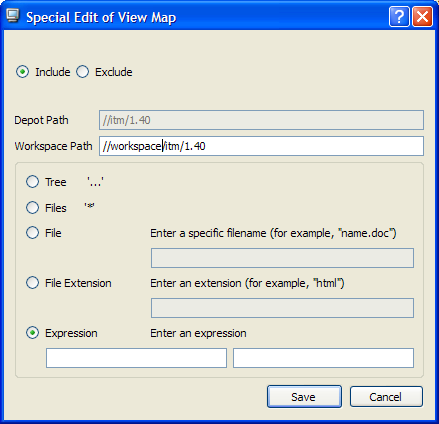439x424 pixels.
Task: Click the Special Edit of View Map title
Action: [101, 17]
